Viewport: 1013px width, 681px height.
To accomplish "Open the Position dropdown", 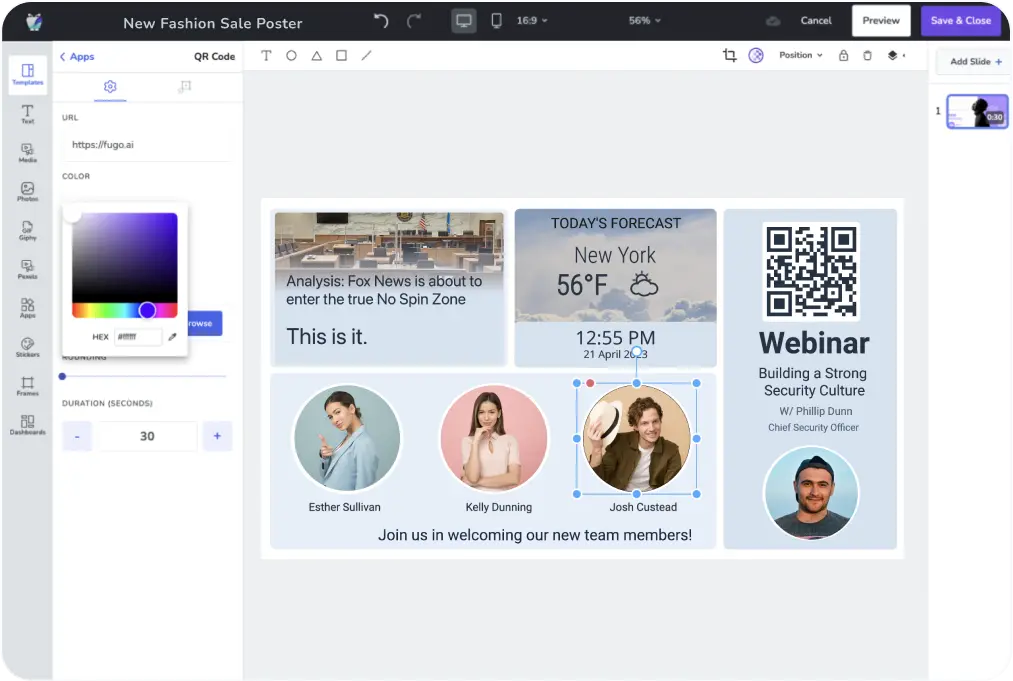I will coord(800,56).
